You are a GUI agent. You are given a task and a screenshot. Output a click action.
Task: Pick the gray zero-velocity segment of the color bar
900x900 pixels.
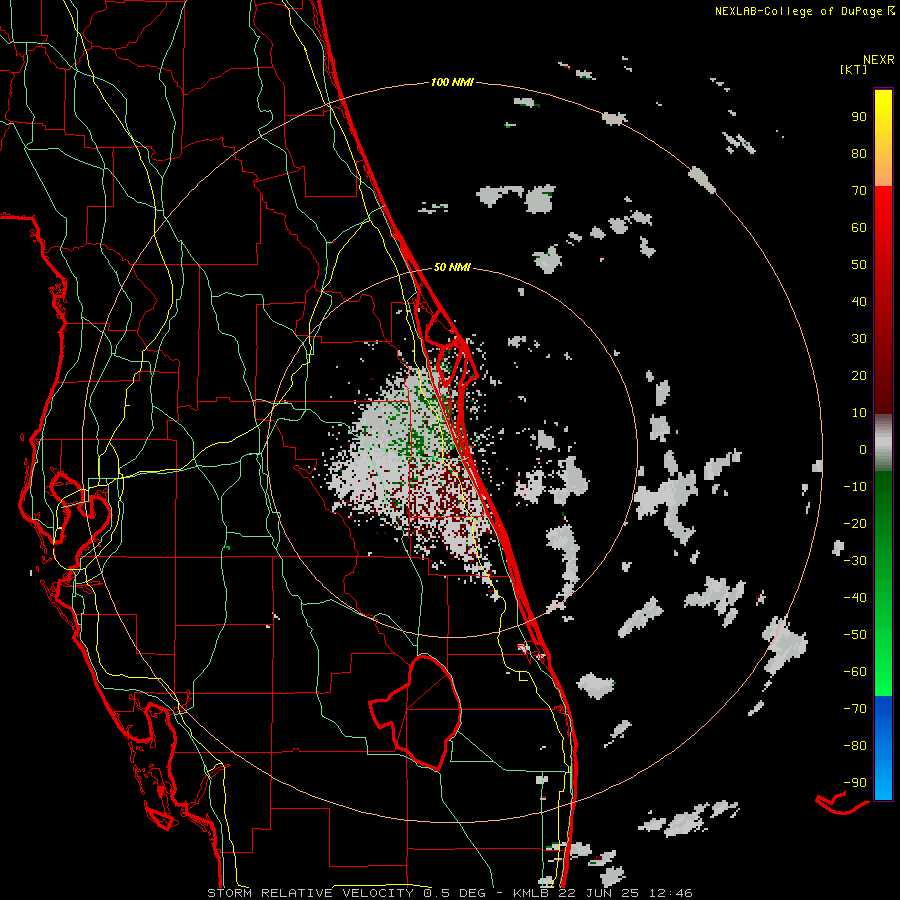click(x=883, y=443)
